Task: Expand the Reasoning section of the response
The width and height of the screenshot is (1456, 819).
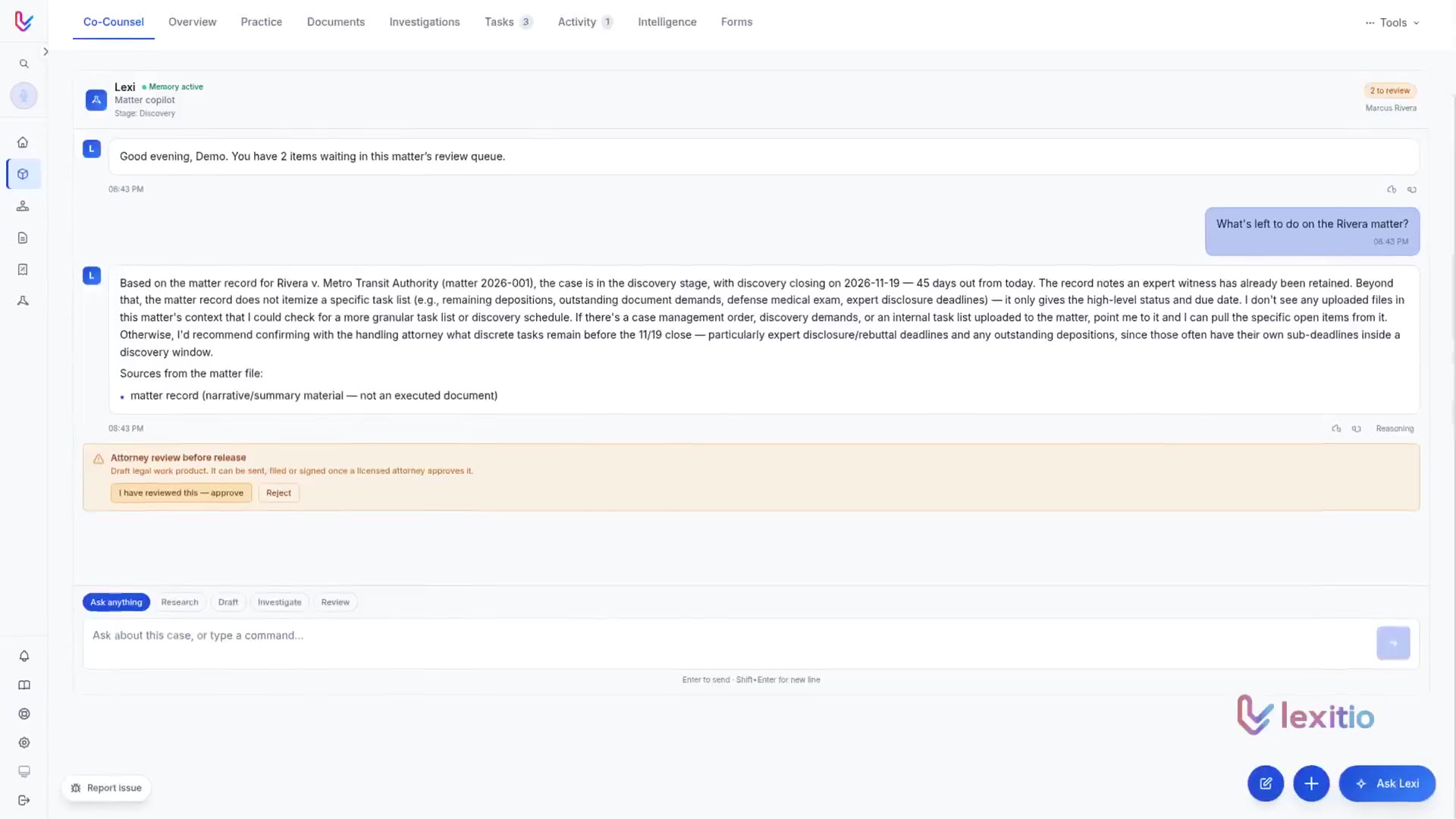Action: (1395, 428)
